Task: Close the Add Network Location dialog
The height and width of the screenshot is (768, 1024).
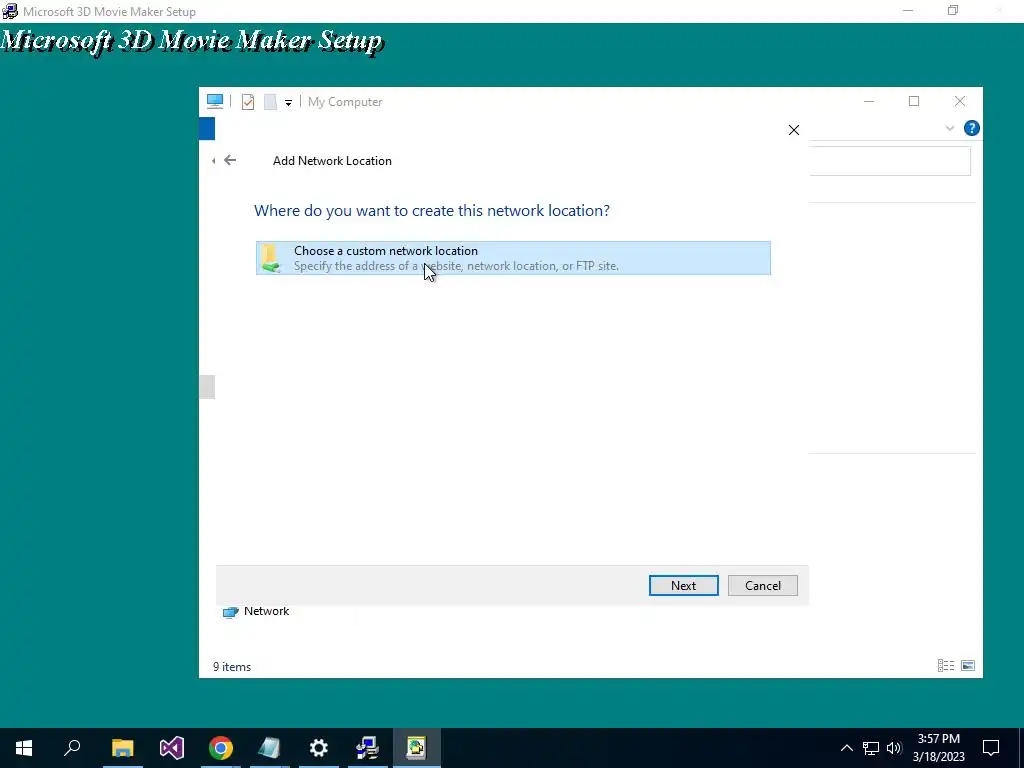Action: pyautogui.click(x=793, y=130)
